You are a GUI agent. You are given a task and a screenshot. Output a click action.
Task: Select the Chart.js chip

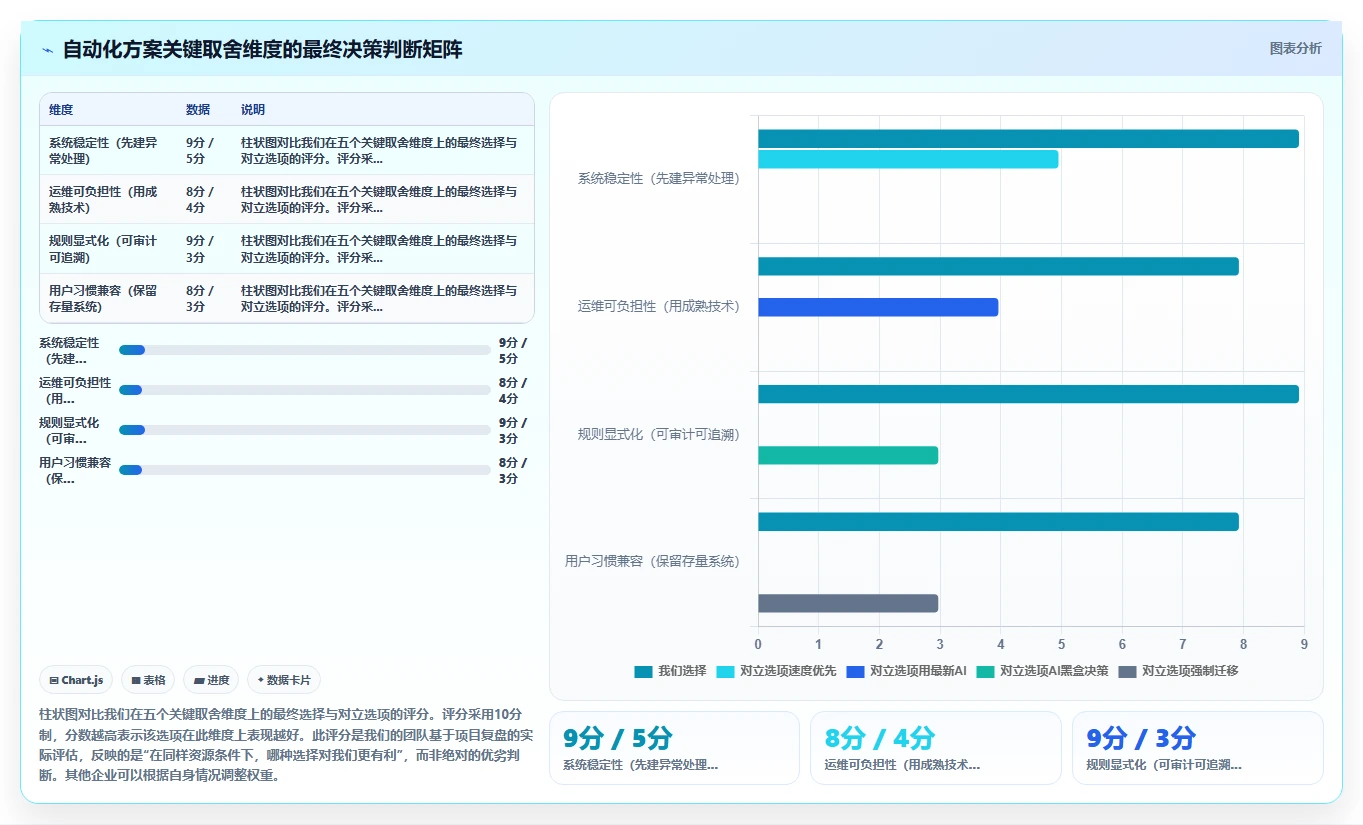click(x=77, y=680)
